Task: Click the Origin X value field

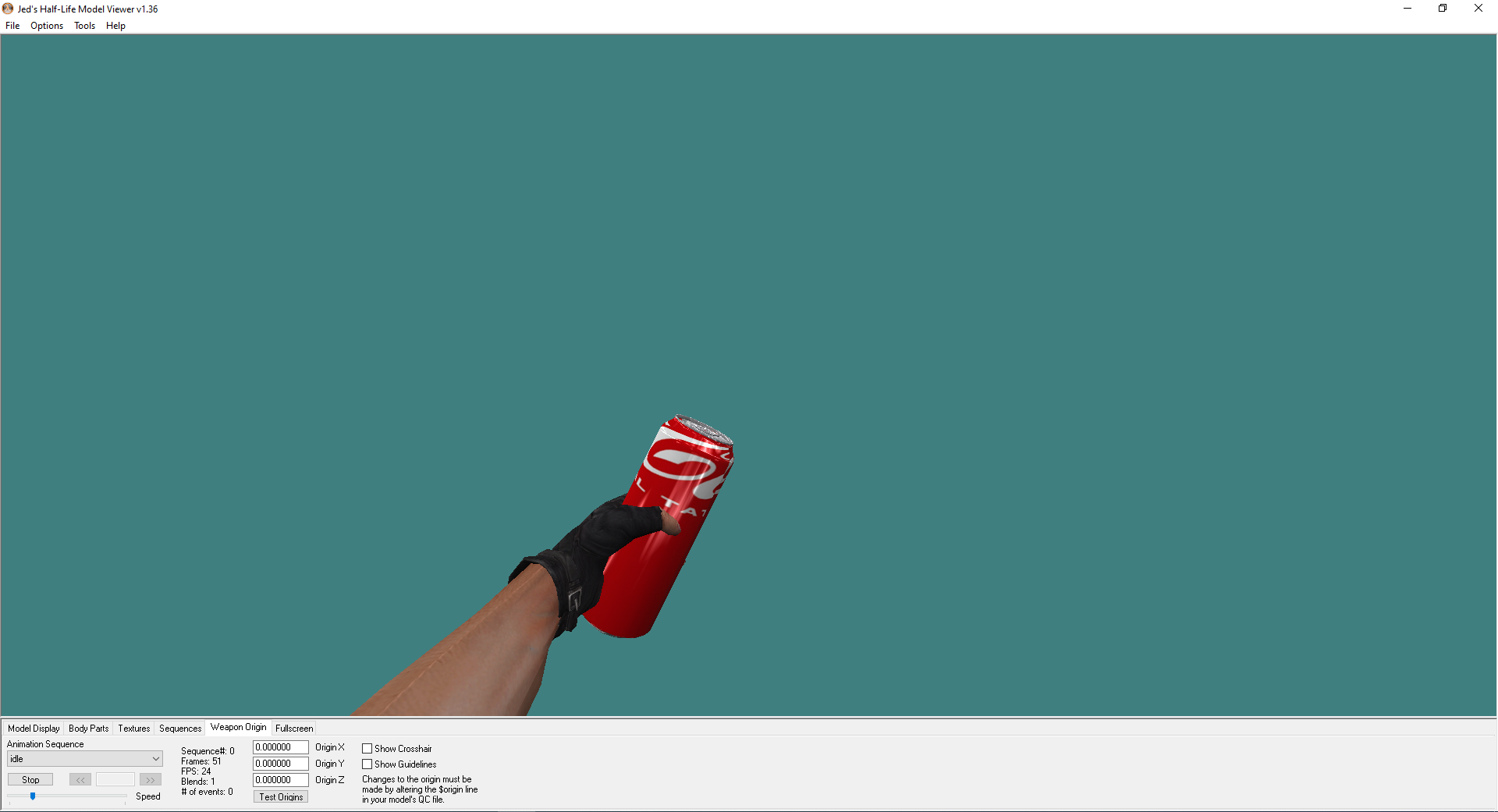Action: click(281, 747)
